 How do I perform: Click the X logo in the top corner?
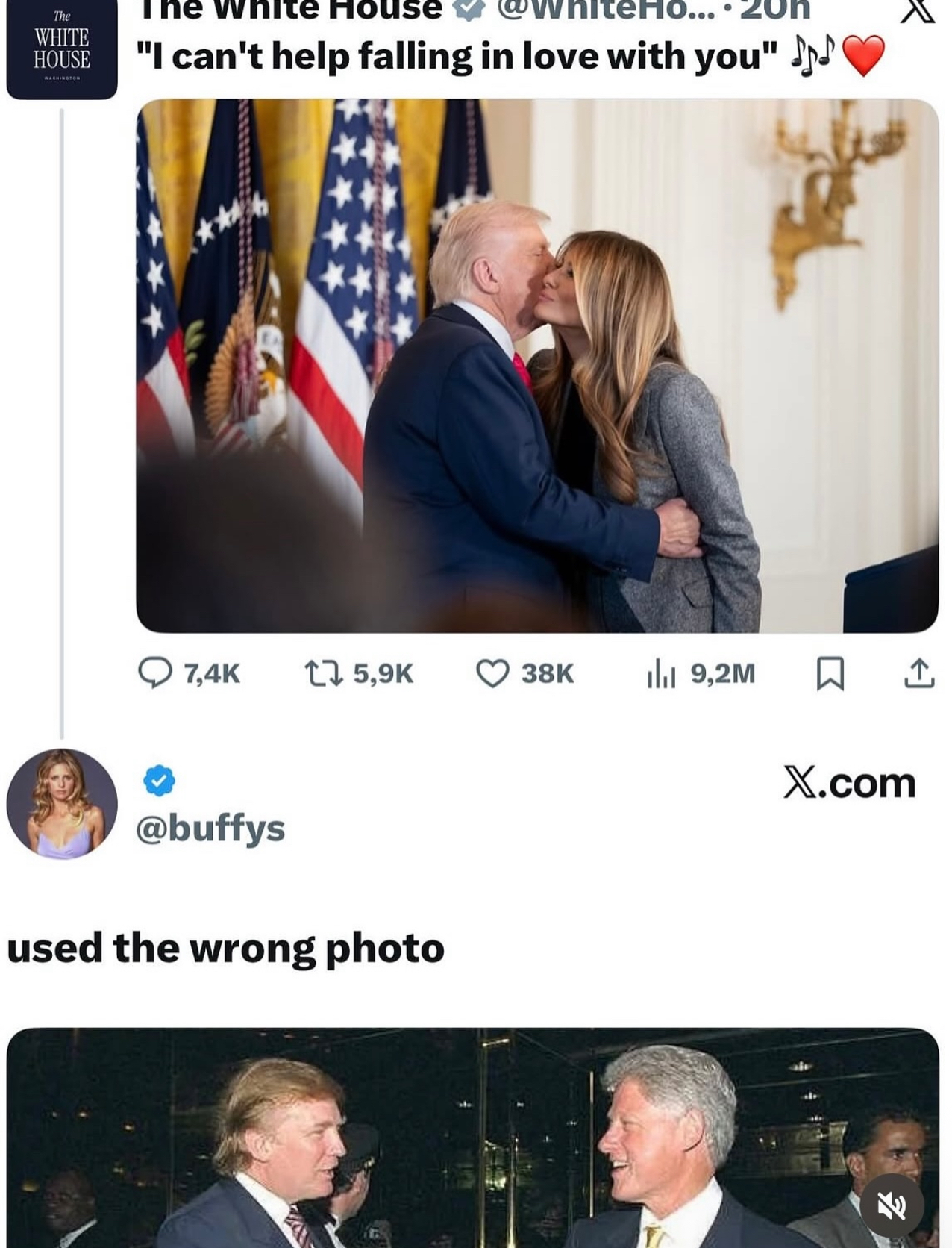[x=917, y=9]
